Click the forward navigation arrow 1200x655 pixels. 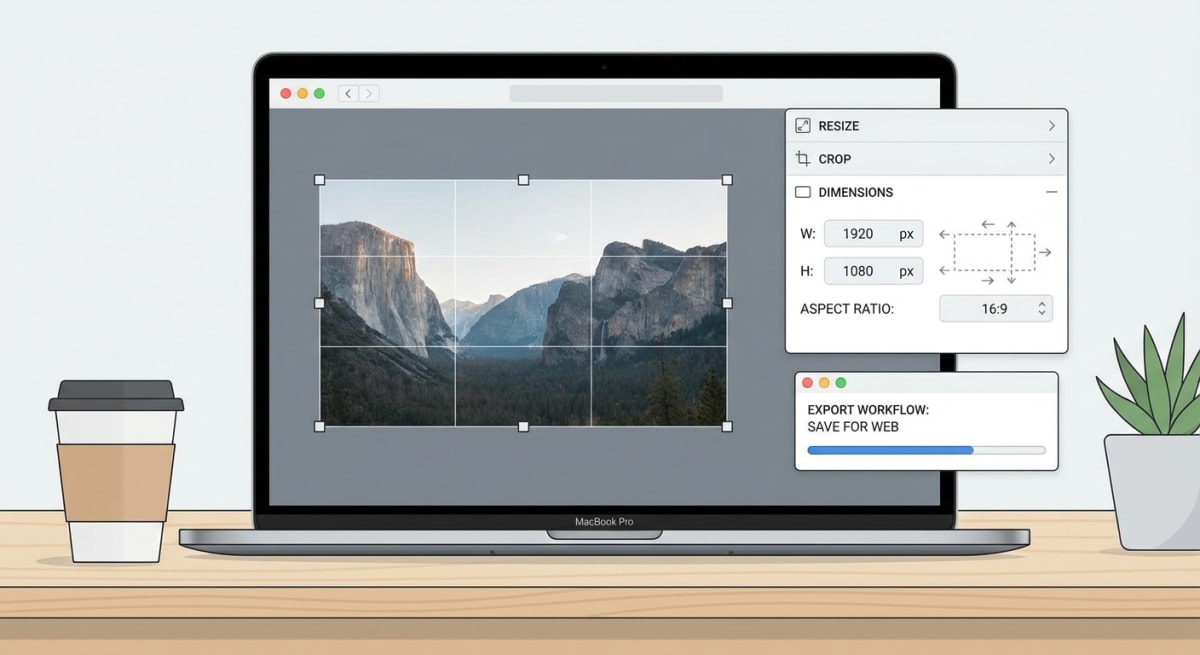369,92
